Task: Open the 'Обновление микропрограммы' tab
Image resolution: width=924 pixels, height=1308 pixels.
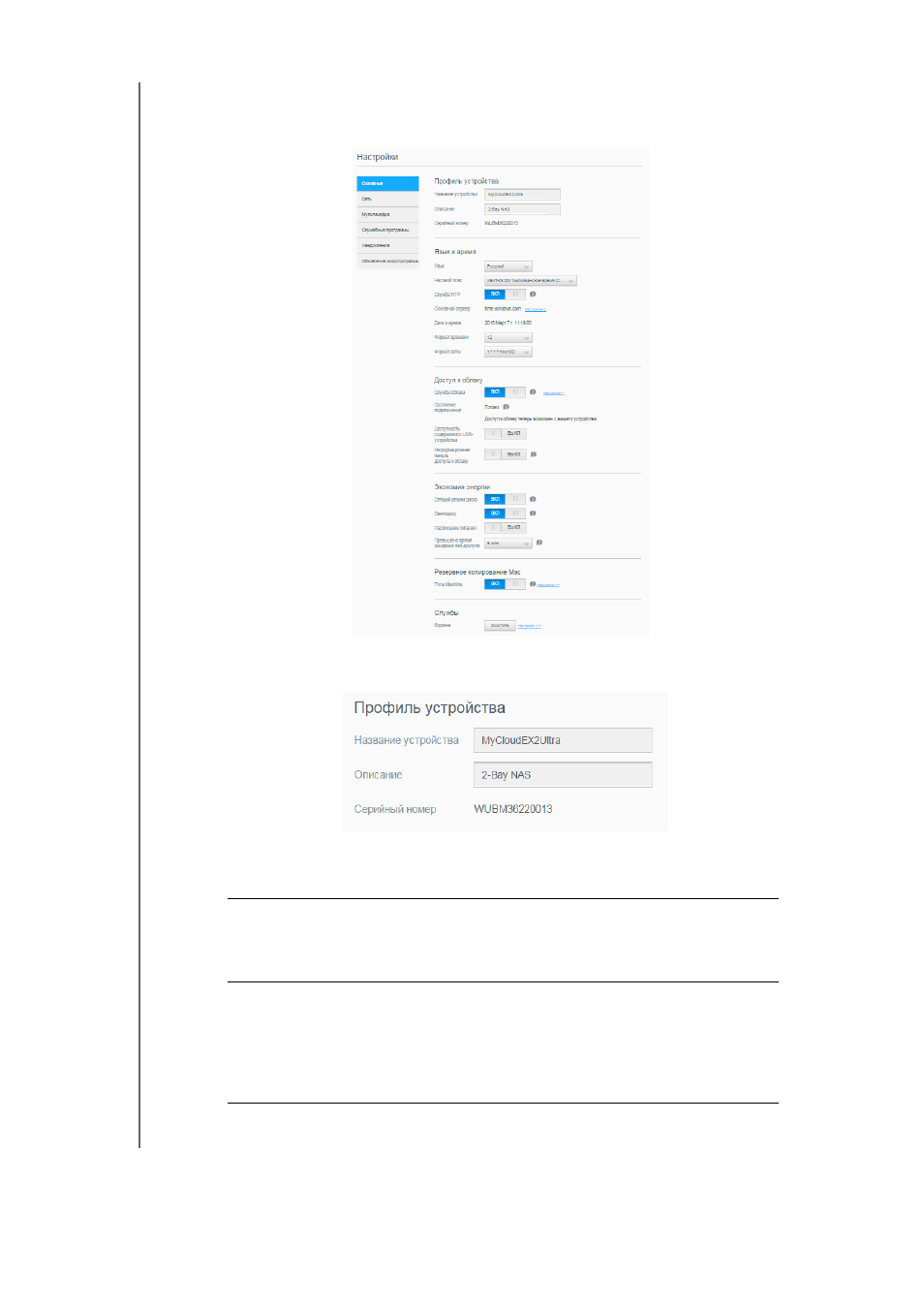Action: (387, 261)
